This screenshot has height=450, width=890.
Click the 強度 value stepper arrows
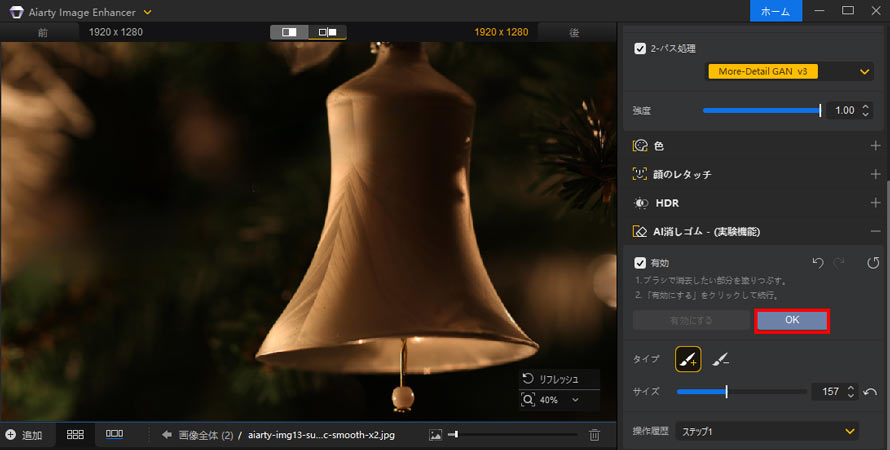[865, 111]
